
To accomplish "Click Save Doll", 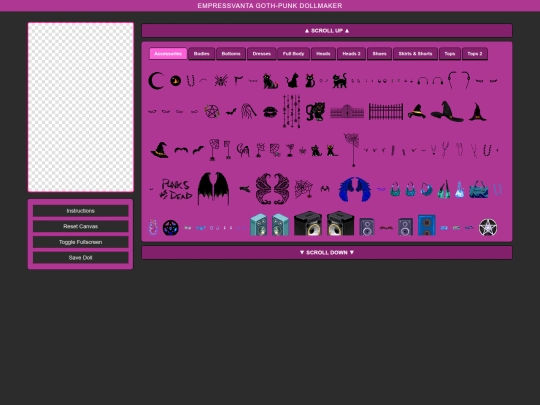I will point(81,258).
